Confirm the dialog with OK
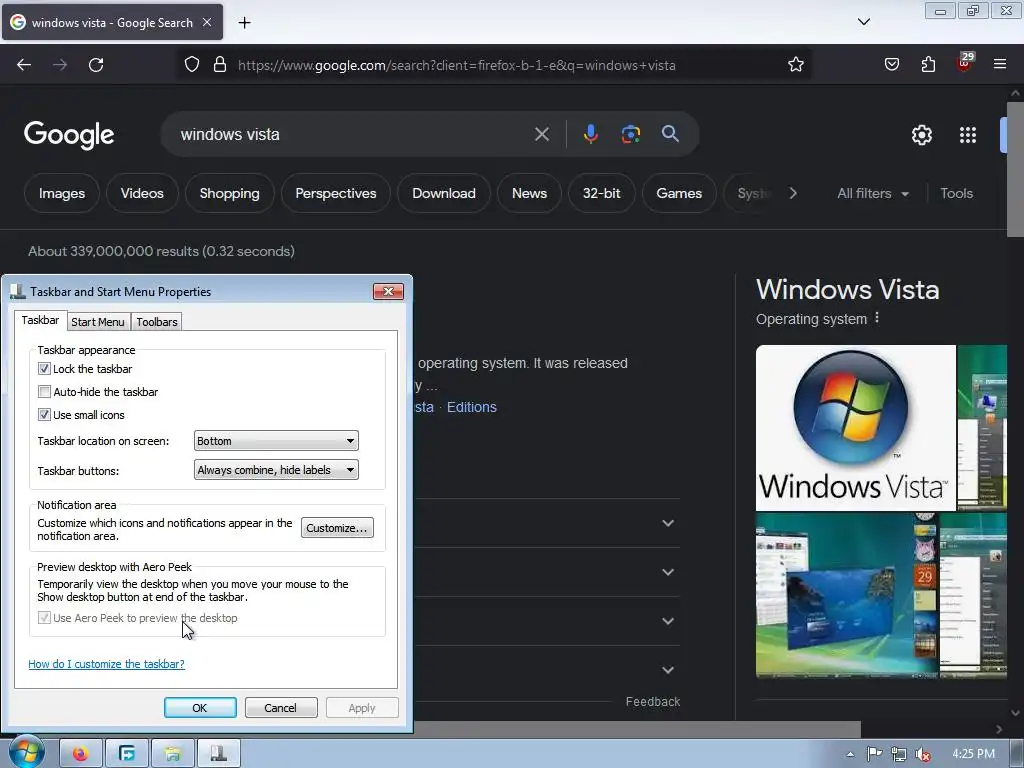The height and width of the screenshot is (768, 1024). click(x=200, y=708)
